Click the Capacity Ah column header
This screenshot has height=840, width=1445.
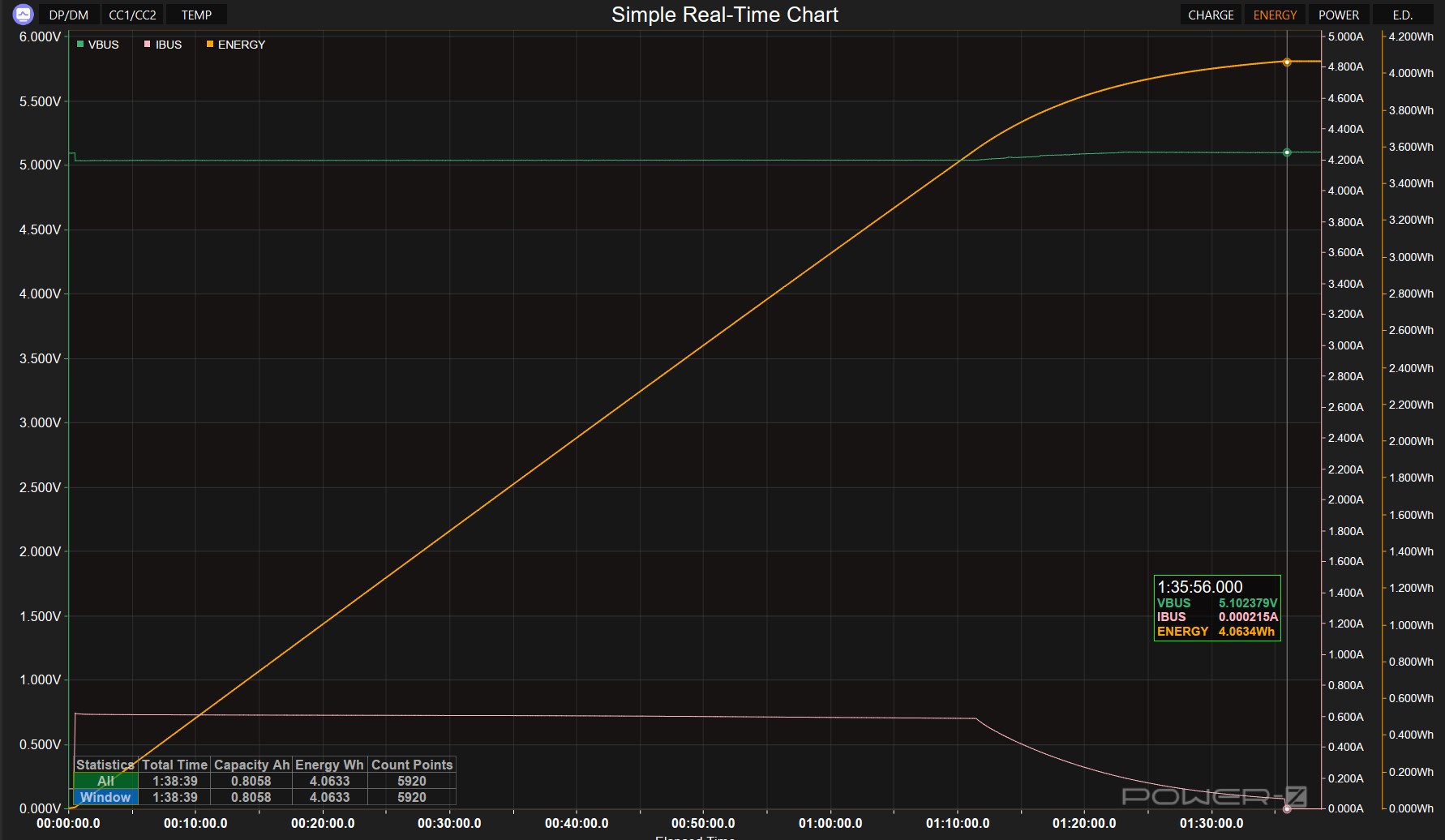click(x=251, y=765)
